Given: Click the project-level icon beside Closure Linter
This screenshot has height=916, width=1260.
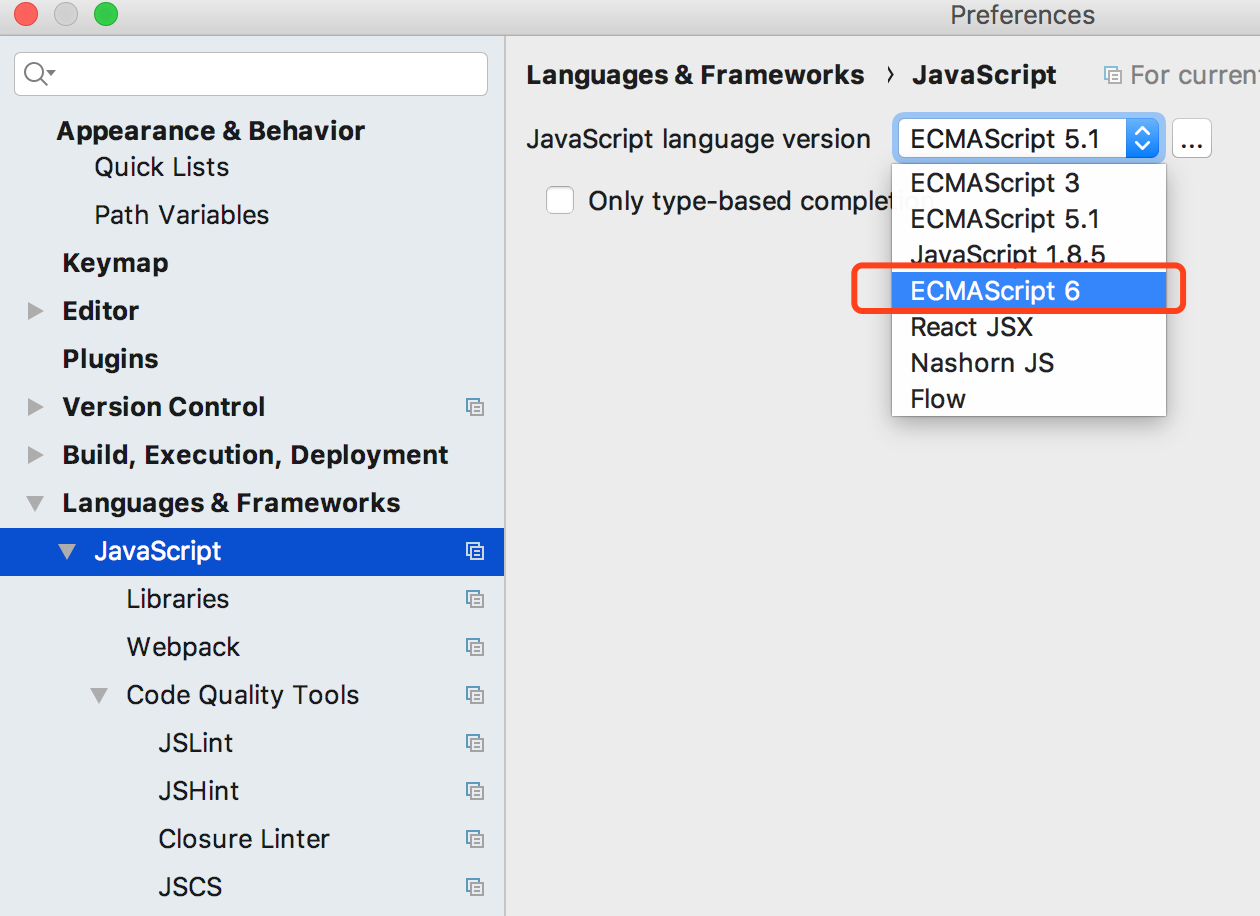Looking at the screenshot, I should coord(475,839).
